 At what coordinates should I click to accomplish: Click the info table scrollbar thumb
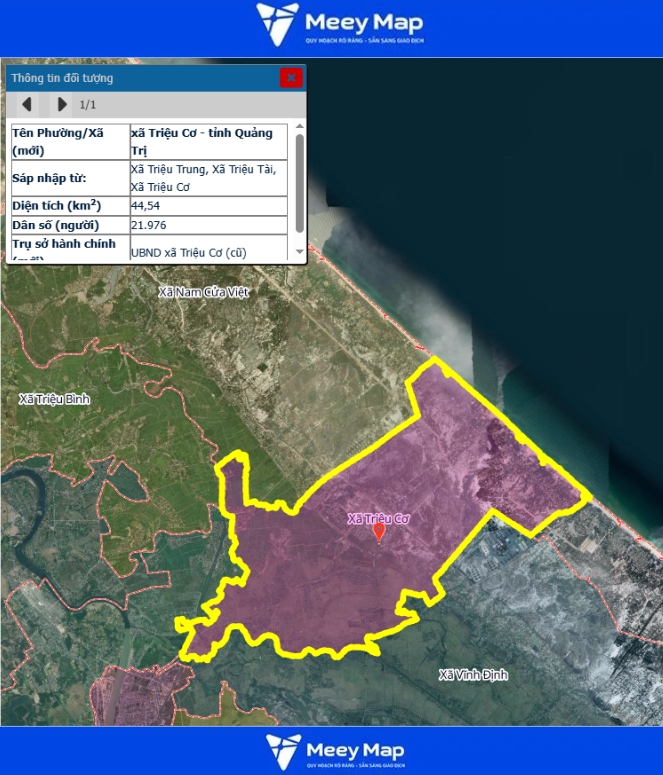tap(299, 182)
